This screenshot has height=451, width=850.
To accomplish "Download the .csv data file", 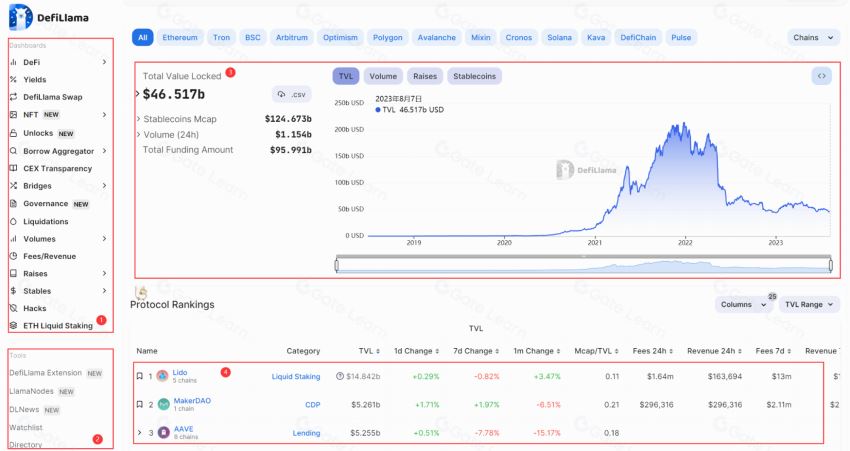I will coord(292,94).
